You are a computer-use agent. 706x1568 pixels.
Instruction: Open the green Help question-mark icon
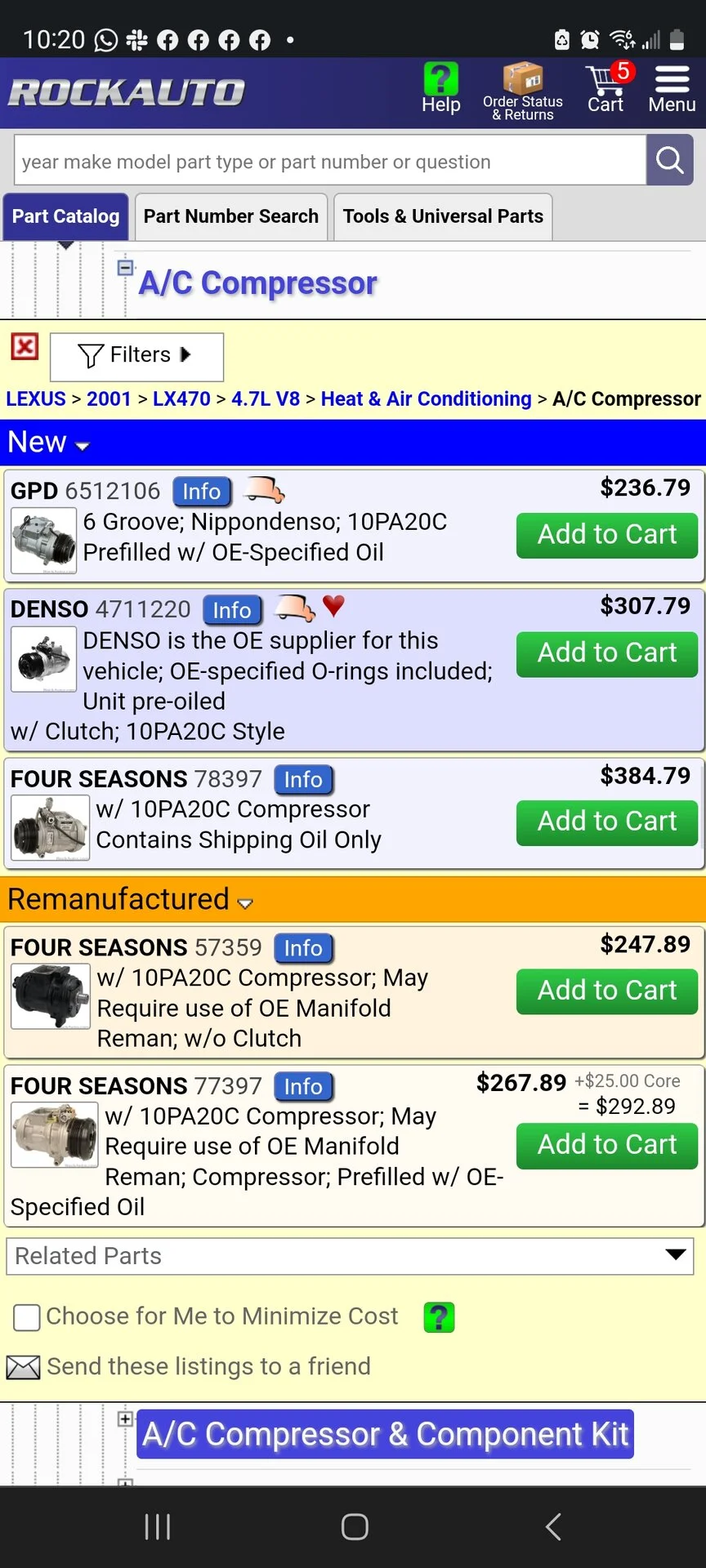pyautogui.click(x=440, y=81)
